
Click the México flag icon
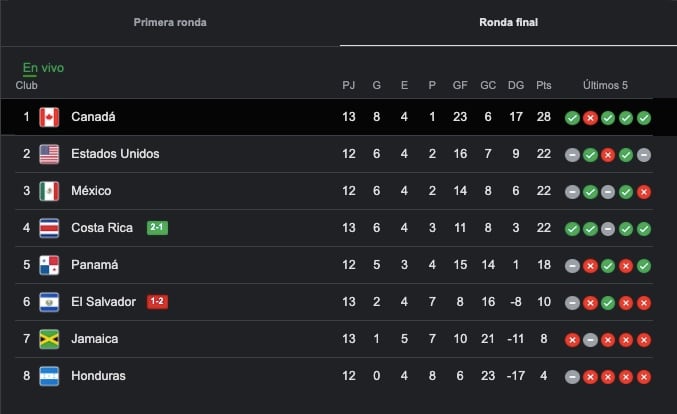49,191
